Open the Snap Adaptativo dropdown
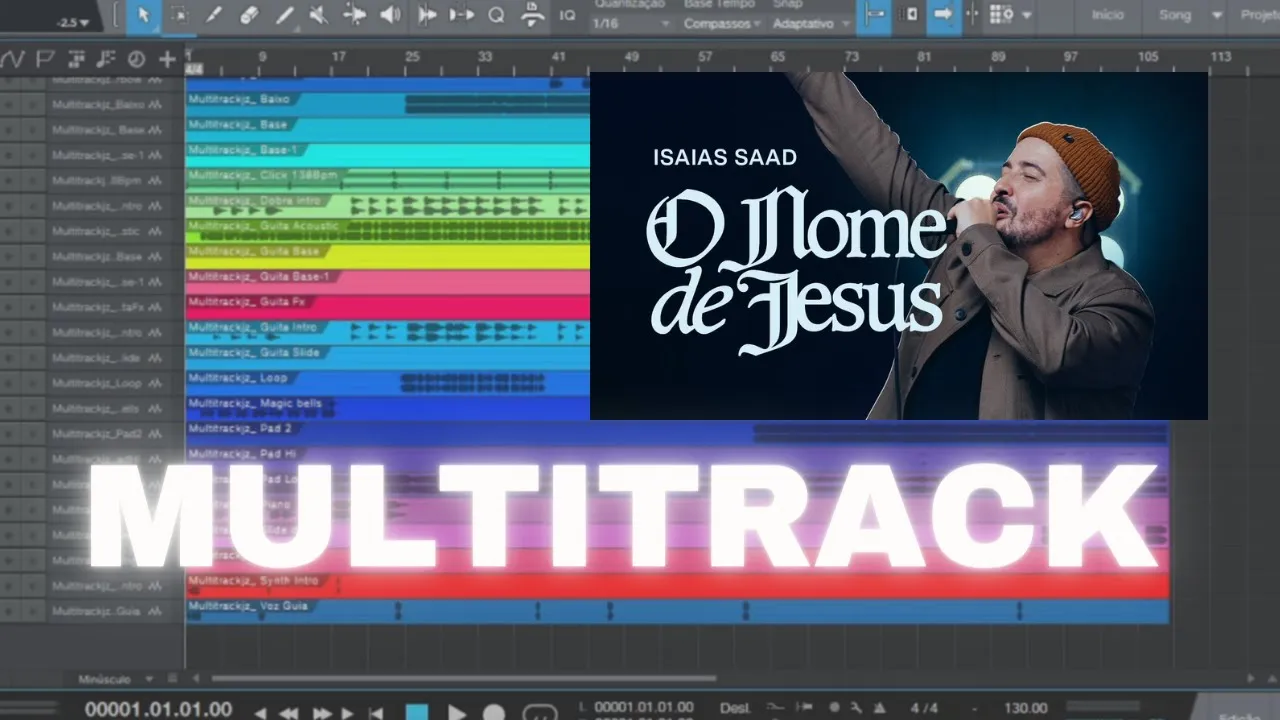 (x=811, y=23)
